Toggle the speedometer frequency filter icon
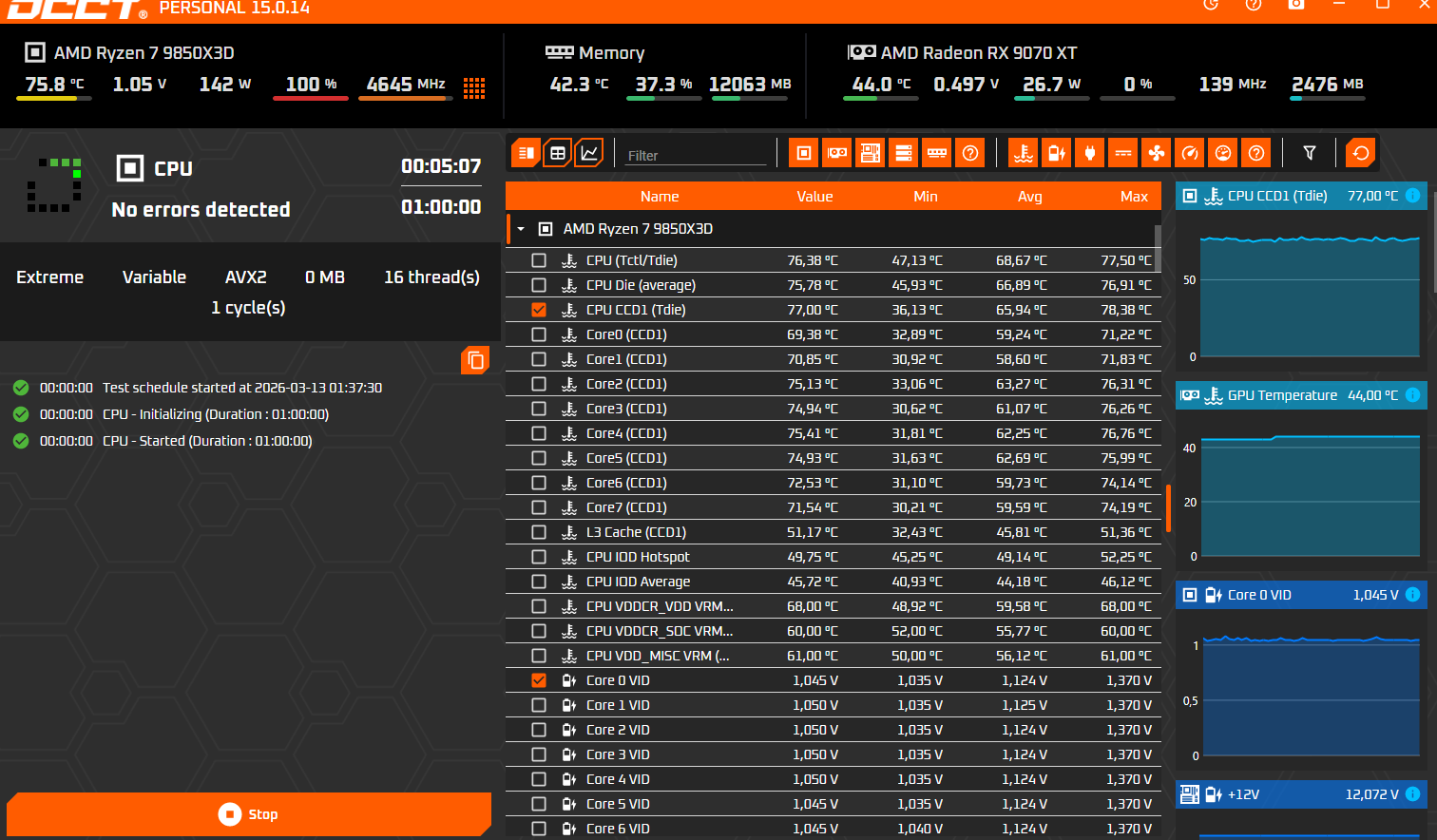The height and width of the screenshot is (840, 1437). (x=1190, y=153)
